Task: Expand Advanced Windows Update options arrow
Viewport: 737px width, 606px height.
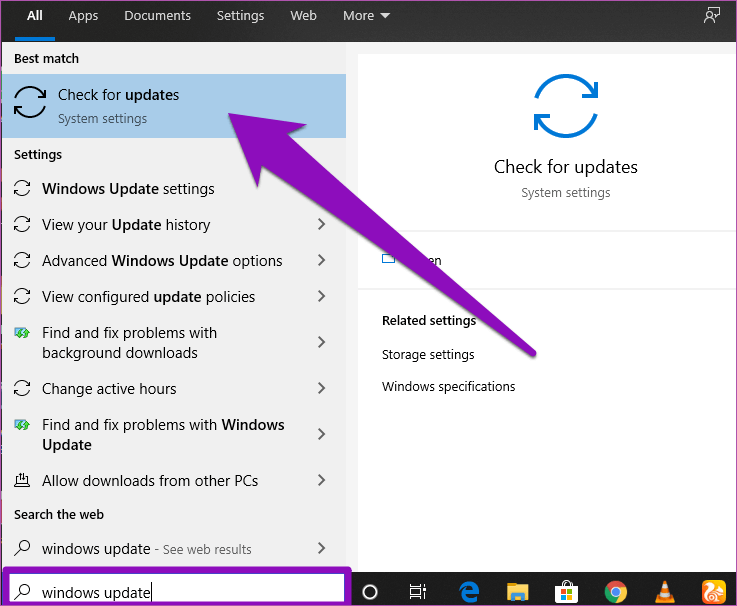Action: pyautogui.click(x=321, y=260)
